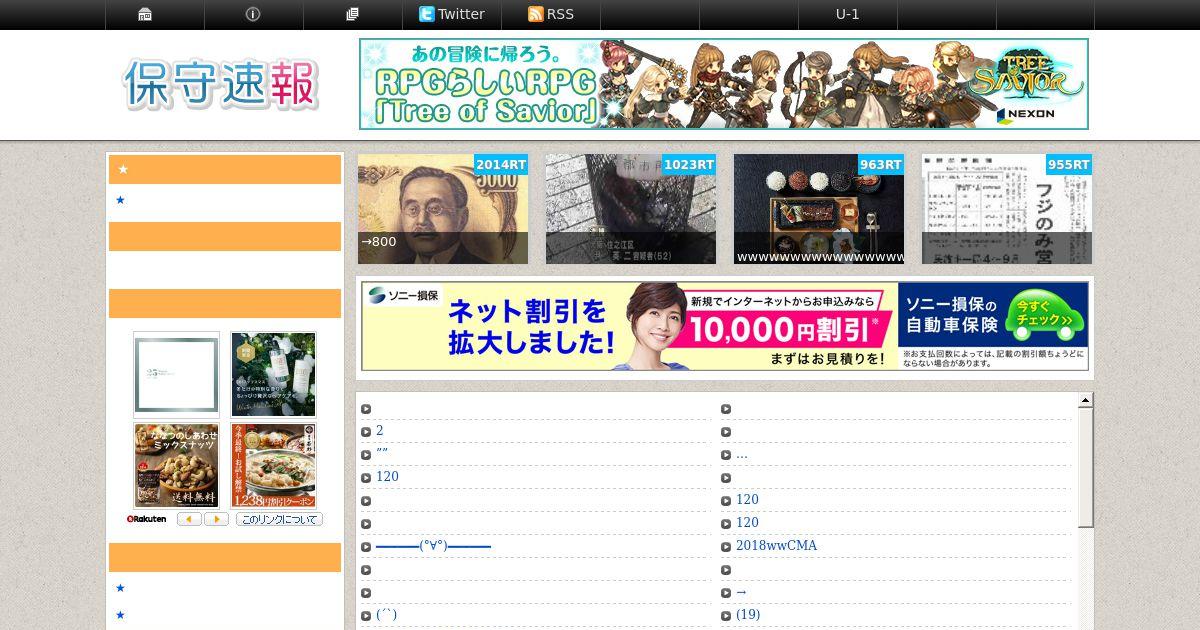Image resolution: width=1200 pixels, height=630 pixels.
Task: Open the 2018wwCMA article link
Action: pos(776,546)
